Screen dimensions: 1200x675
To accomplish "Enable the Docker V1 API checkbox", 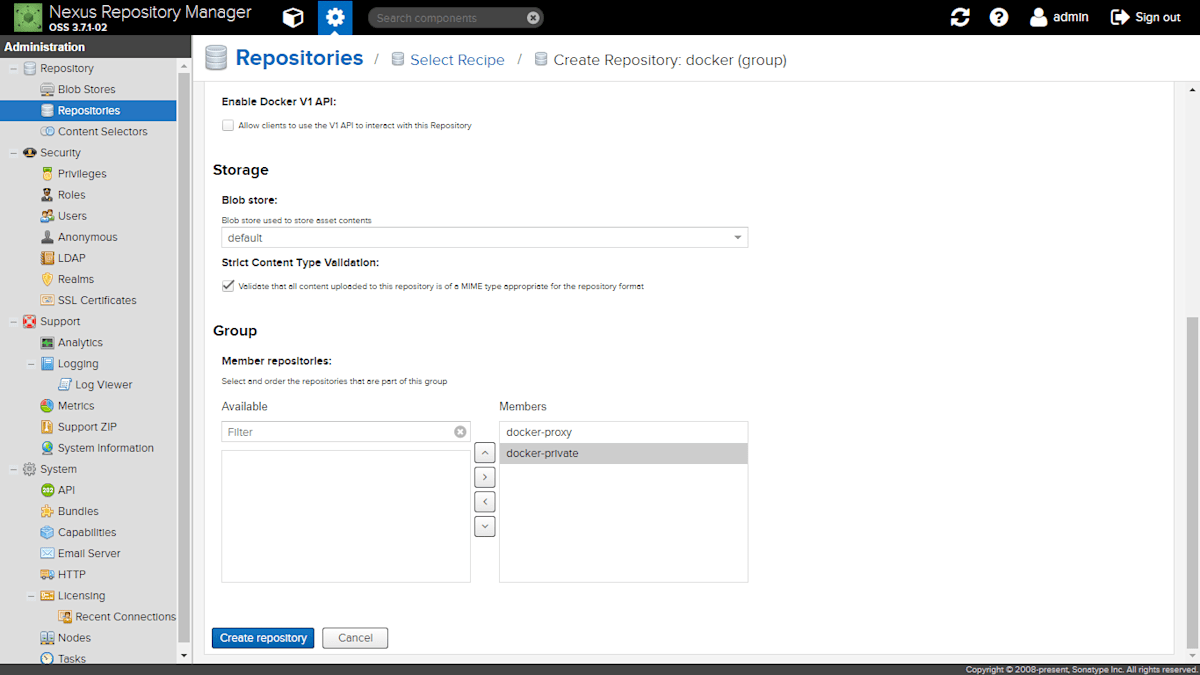I will pos(228,125).
